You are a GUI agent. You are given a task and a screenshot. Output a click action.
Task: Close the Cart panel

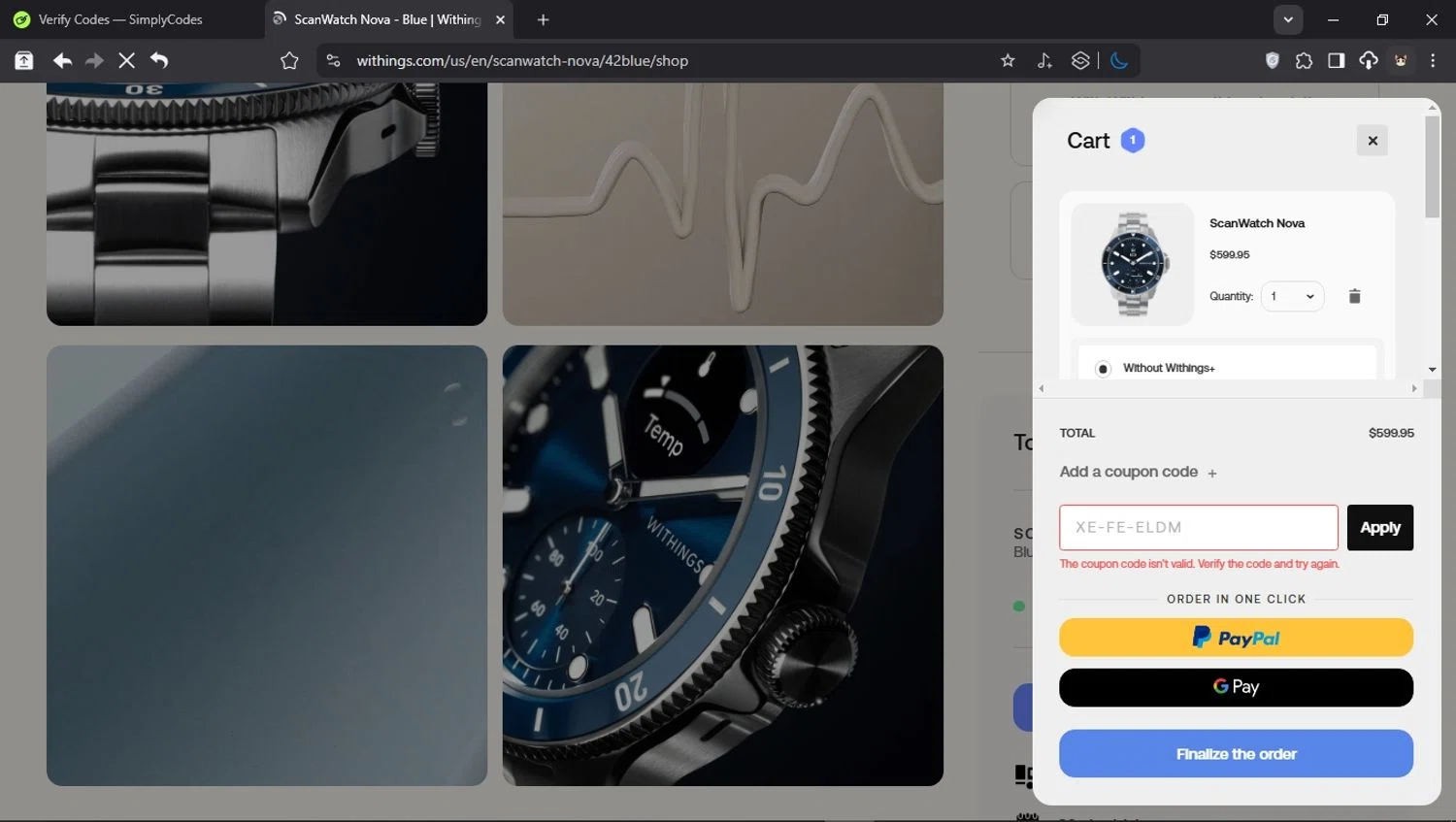click(x=1373, y=141)
